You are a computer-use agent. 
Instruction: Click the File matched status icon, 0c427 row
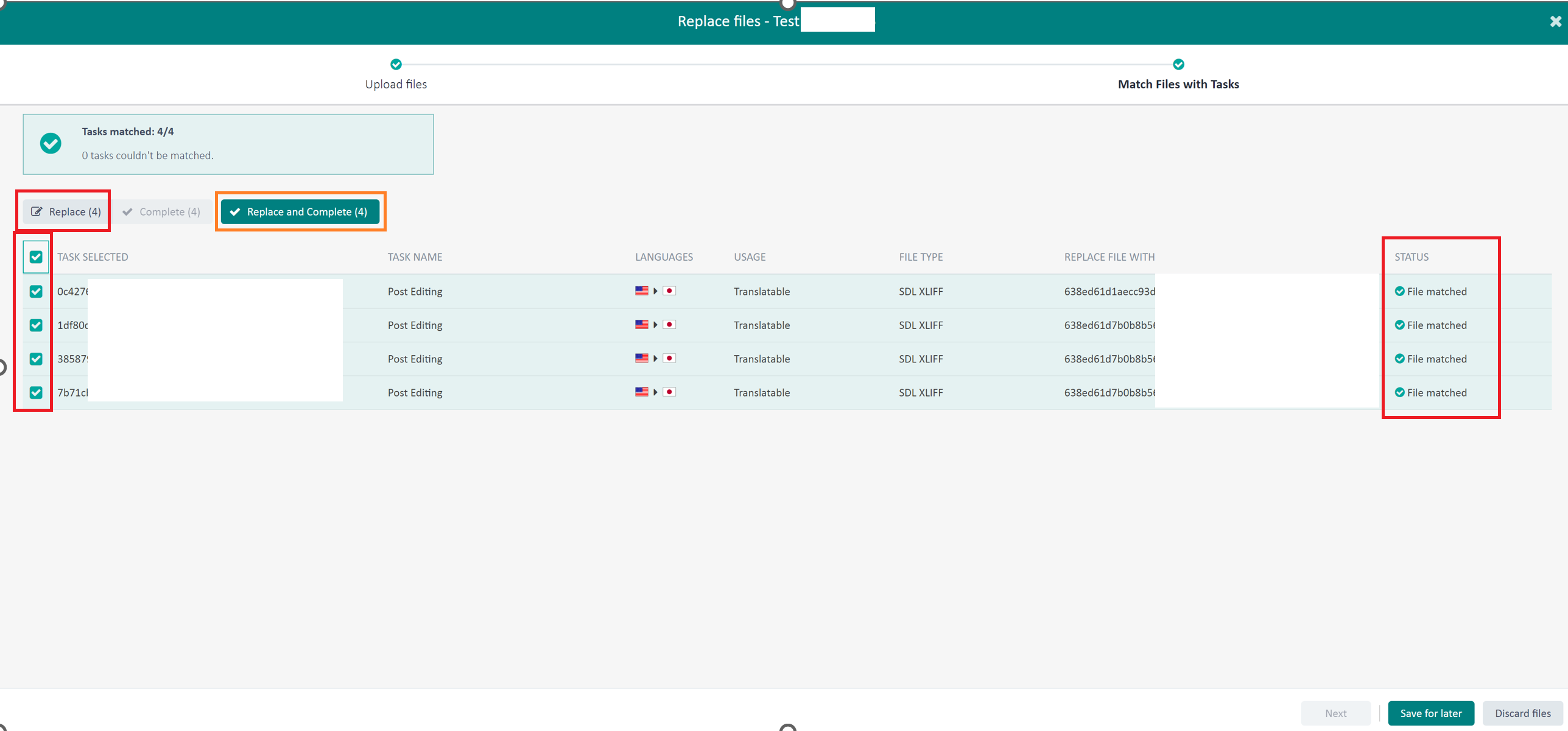[1399, 291]
